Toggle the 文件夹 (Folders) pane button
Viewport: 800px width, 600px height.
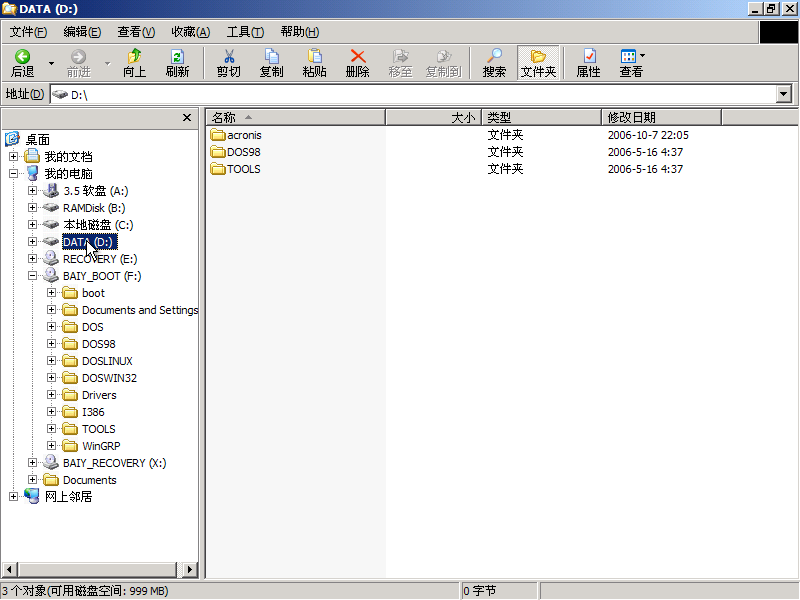538,63
